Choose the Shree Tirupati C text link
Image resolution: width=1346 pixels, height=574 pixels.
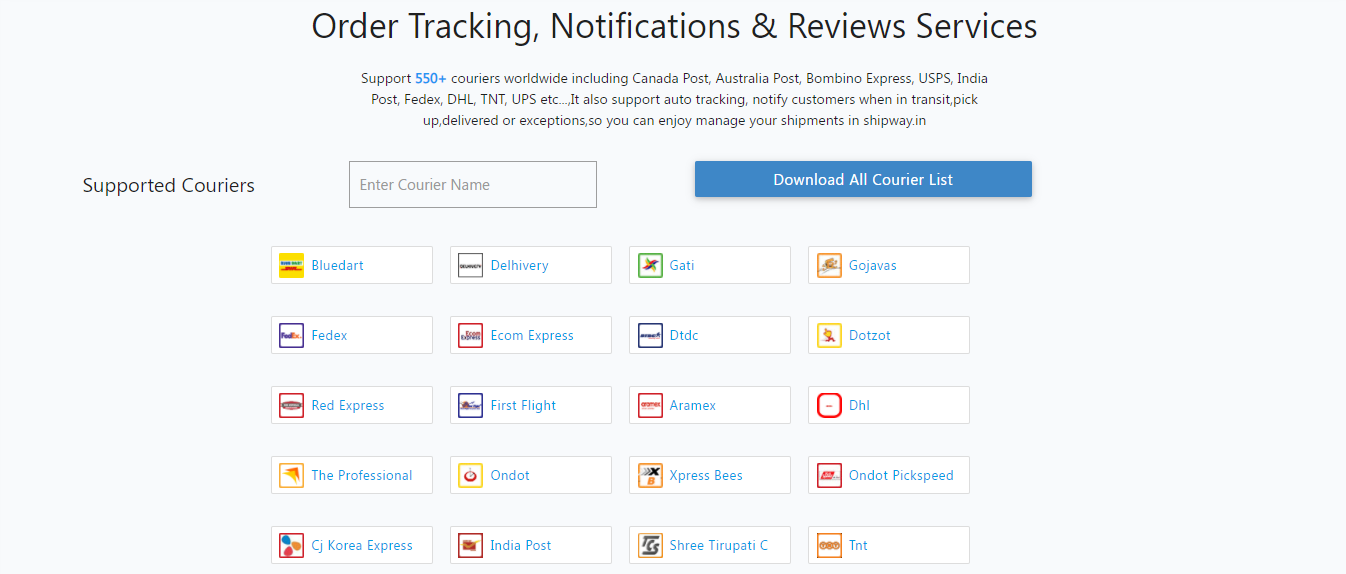pos(719,545)
